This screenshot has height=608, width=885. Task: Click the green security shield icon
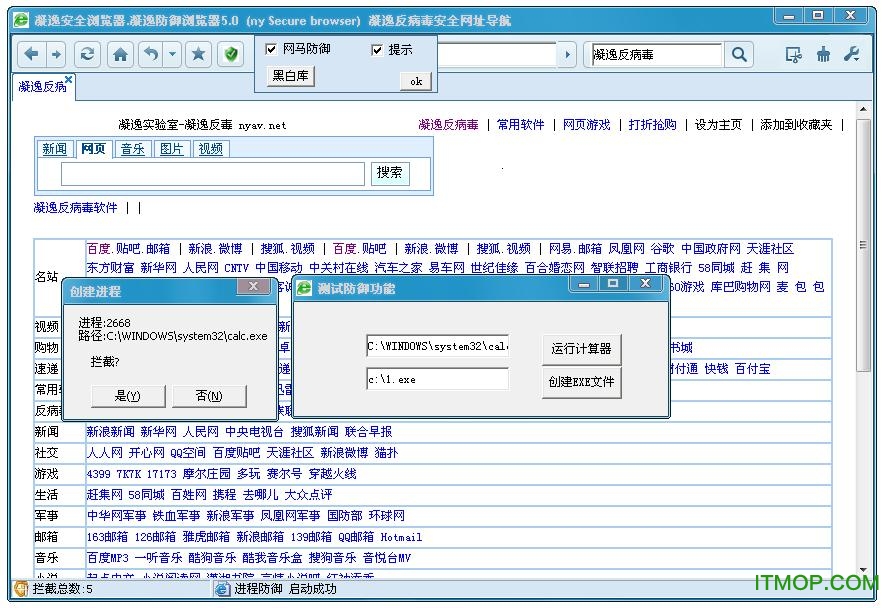(x=230, y=55)
